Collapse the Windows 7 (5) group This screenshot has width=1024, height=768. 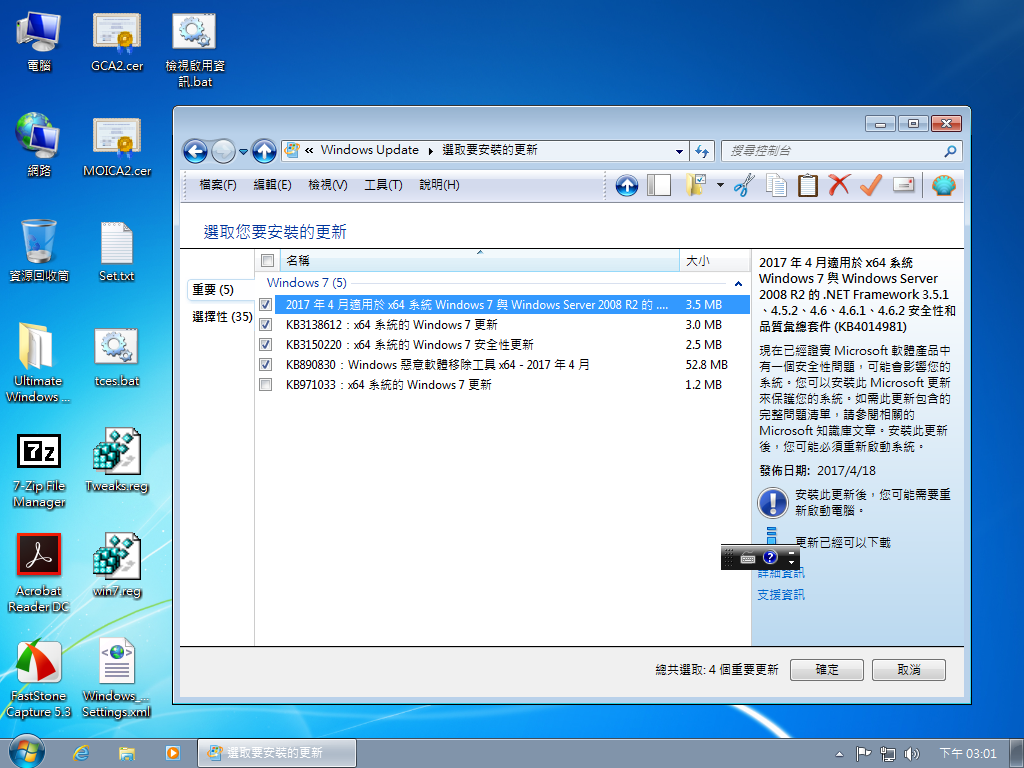(x=738, y=283)
